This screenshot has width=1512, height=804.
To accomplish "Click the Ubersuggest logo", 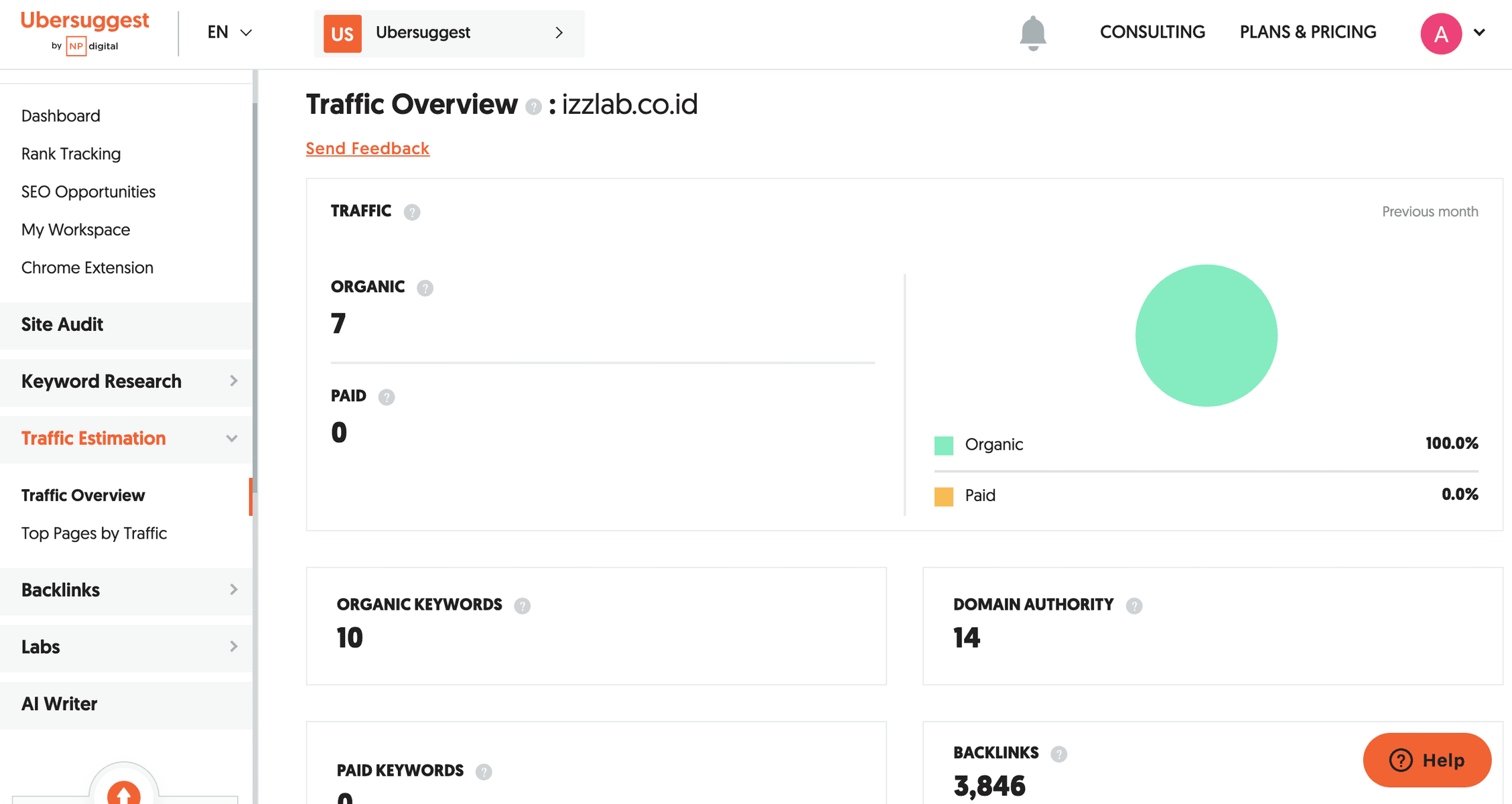I will pyautogui.click(x=85, y=32).
